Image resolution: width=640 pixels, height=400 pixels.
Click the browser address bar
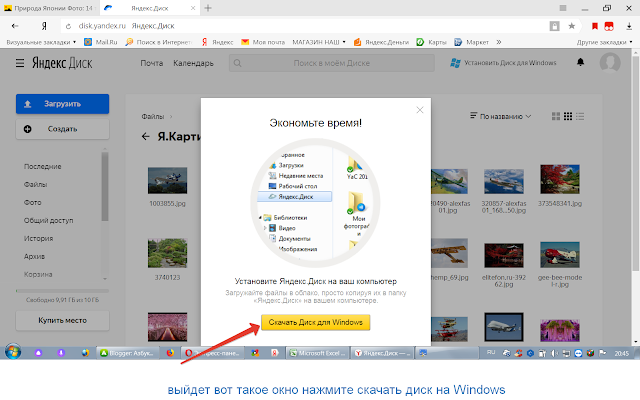(x=302, y=26)
